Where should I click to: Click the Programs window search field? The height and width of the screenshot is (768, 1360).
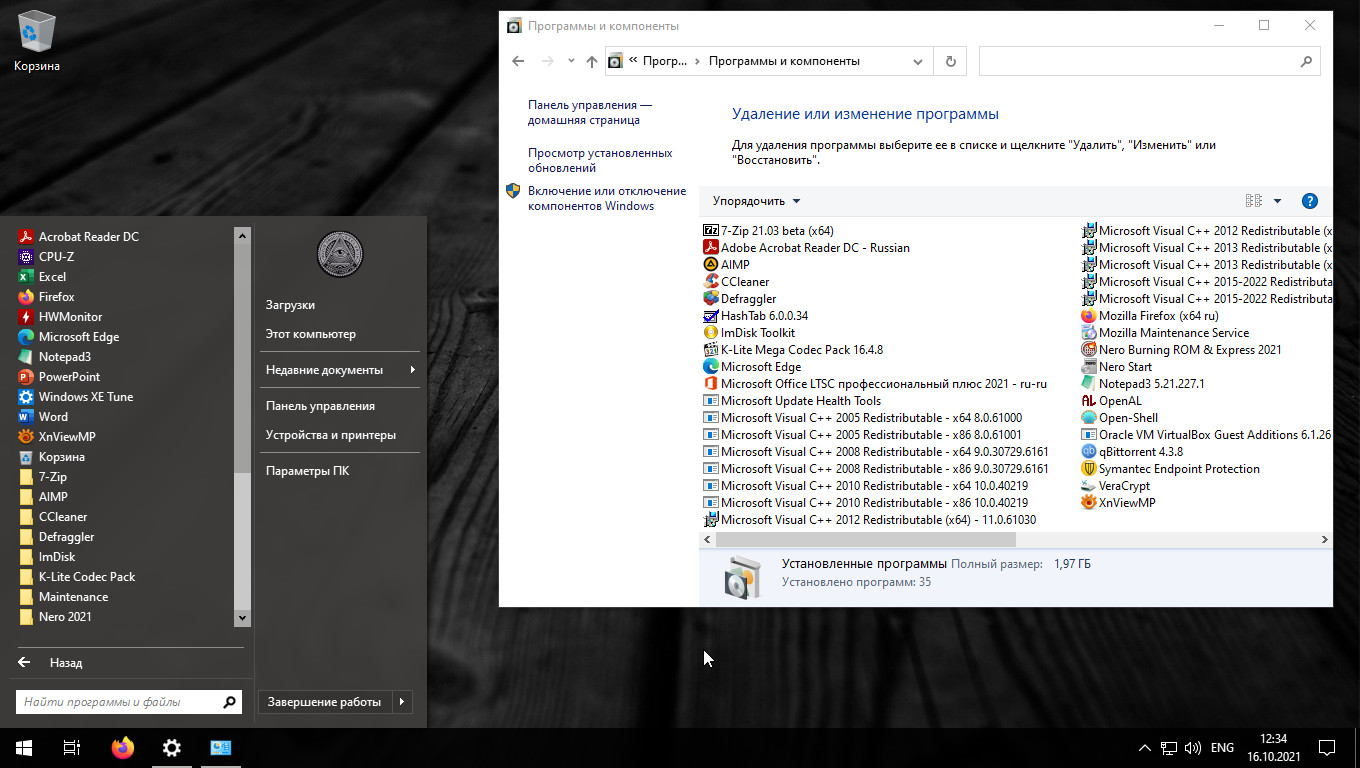coord(1150,61)
